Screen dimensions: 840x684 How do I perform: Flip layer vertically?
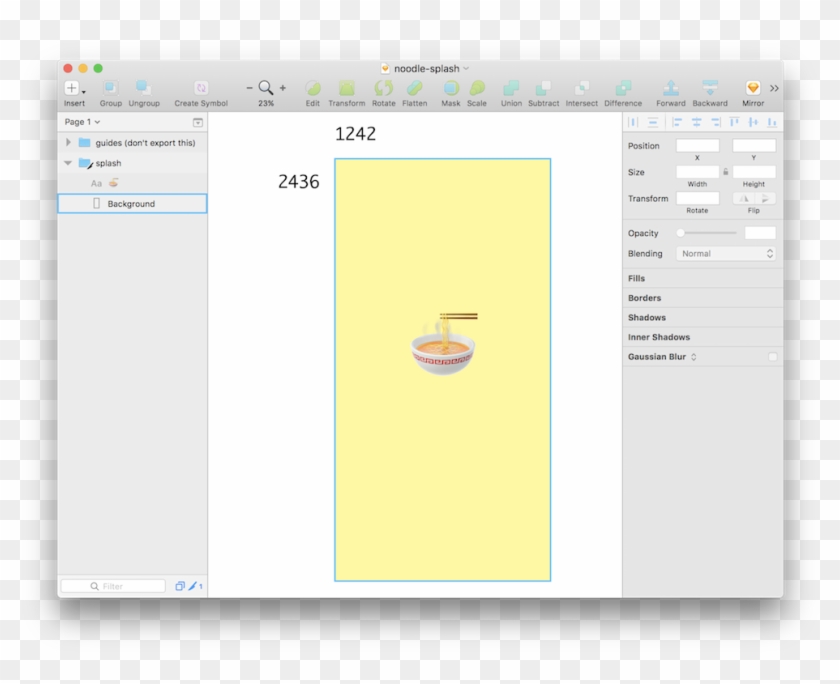tap(765, 198)
